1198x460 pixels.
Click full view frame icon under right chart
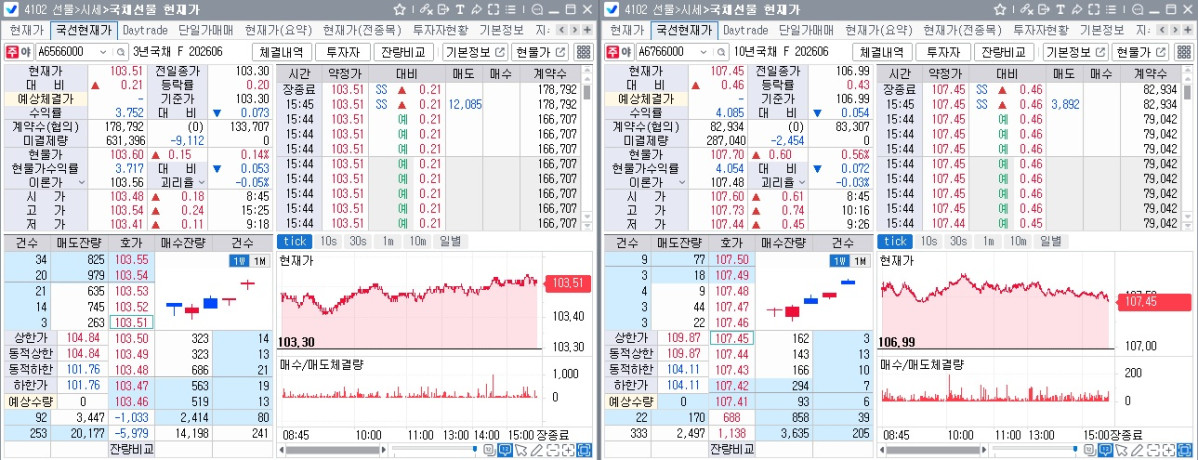1185,450
